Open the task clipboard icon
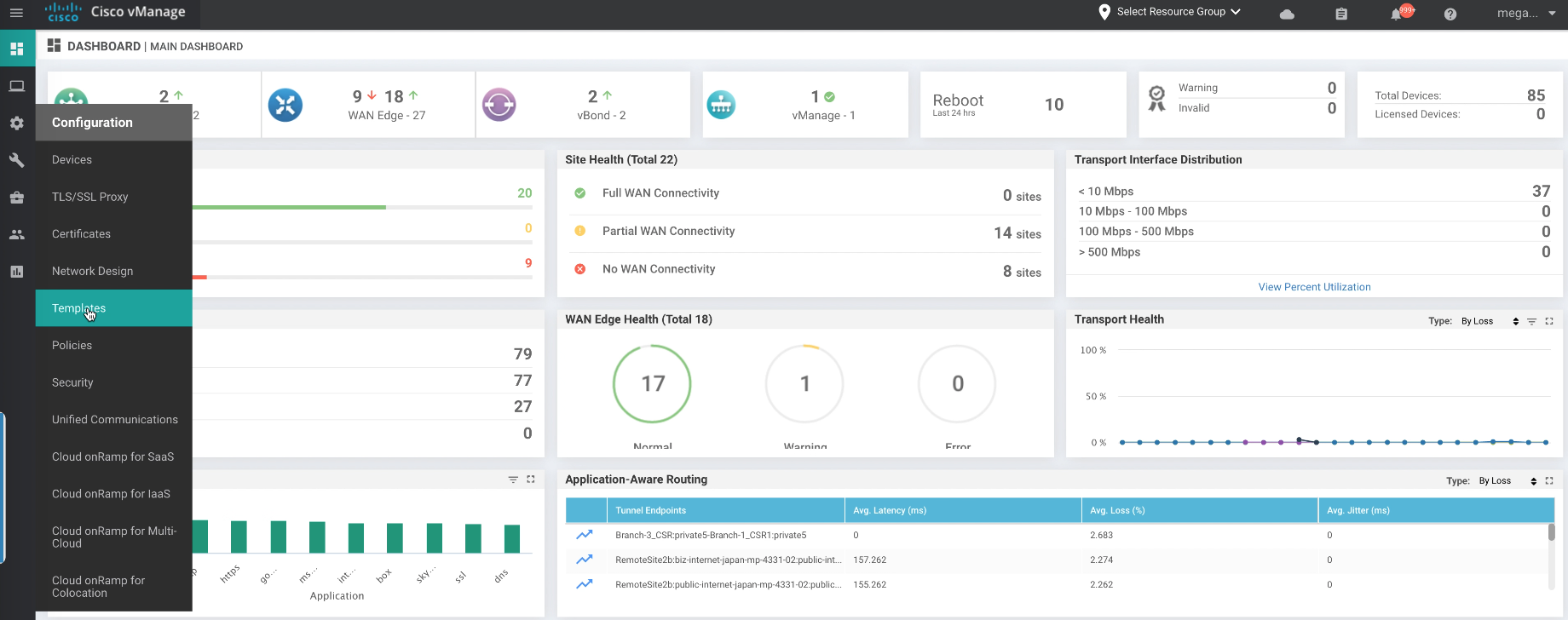This screenshot has width=1568, height=620. [1341, 14]
